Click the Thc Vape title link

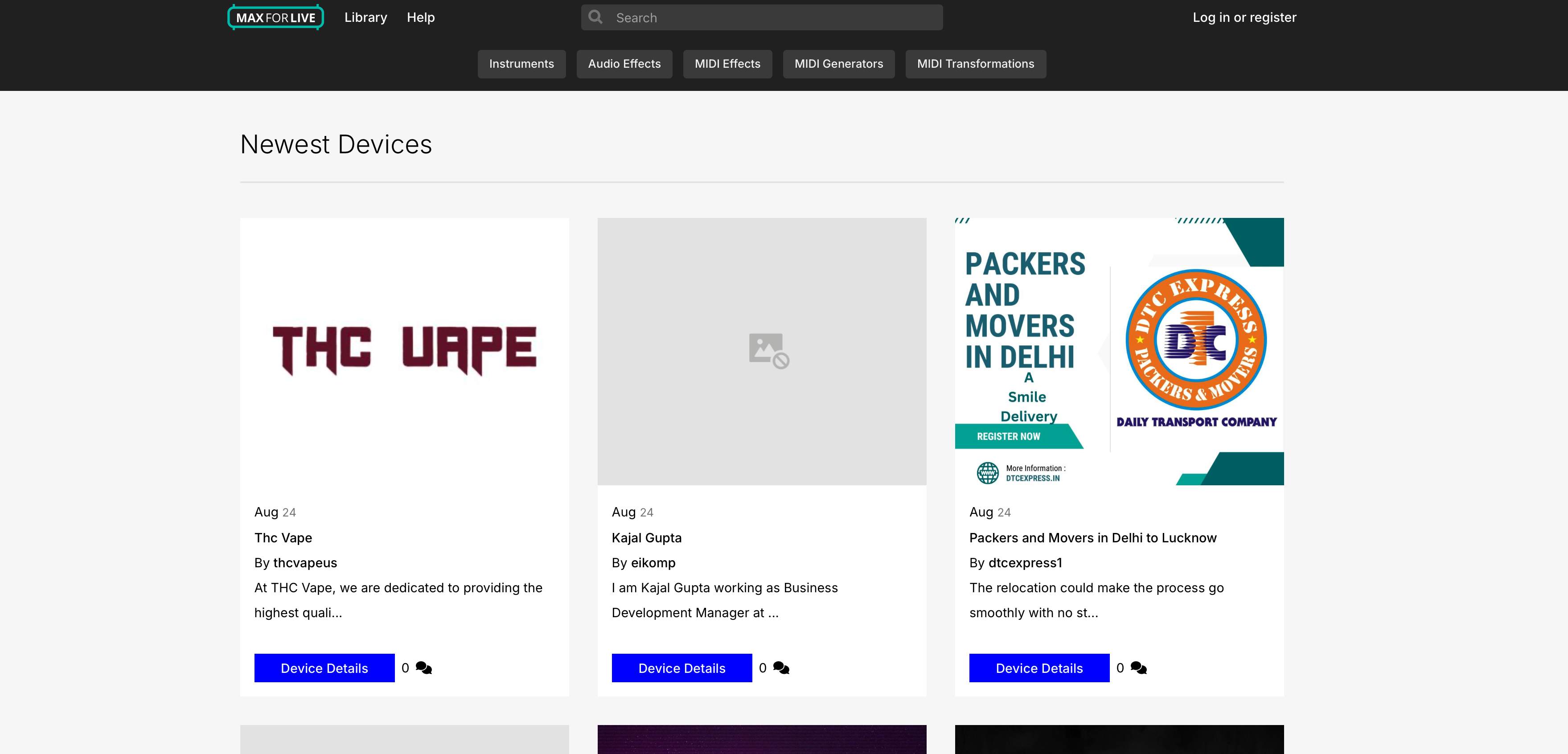click(x=283, y=537)
